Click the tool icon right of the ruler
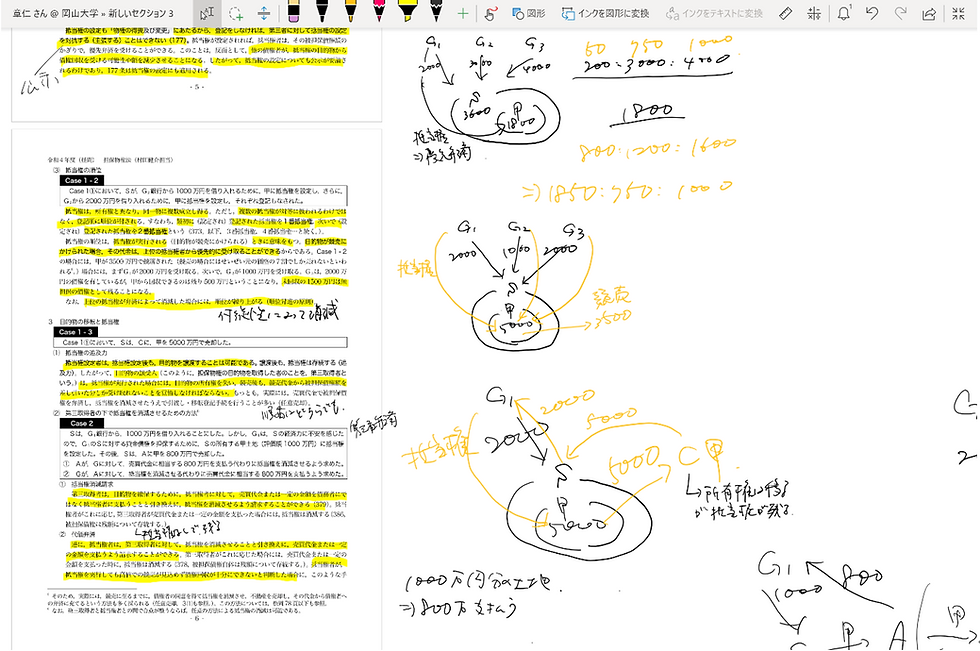The height and width of the screenshot is (651, 980). [x=814, y=13]
